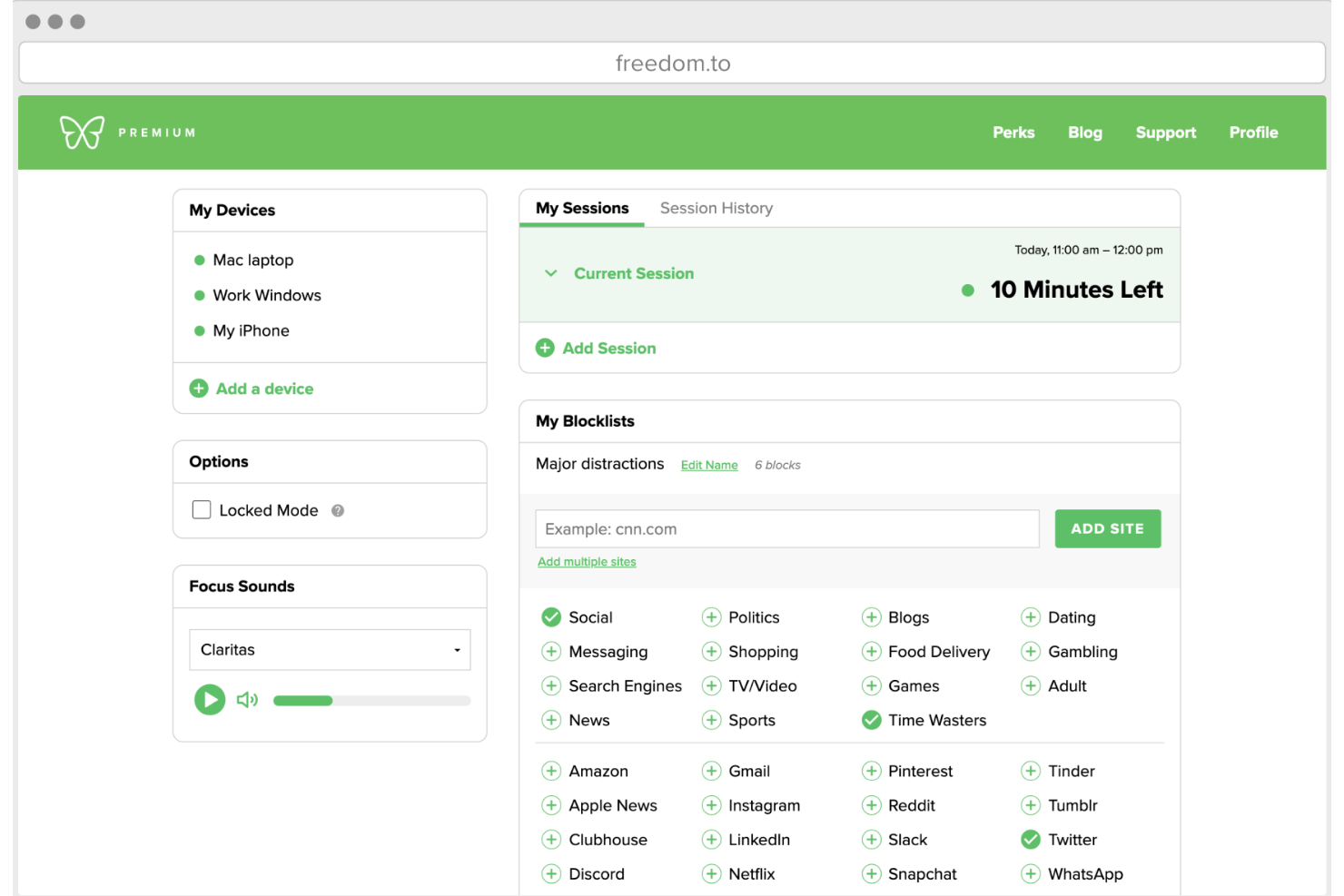Image resolution: width=1344 pixels, height=896 pixels.
Task: Open the Profile menu in header
Action: click(1253, 133)
